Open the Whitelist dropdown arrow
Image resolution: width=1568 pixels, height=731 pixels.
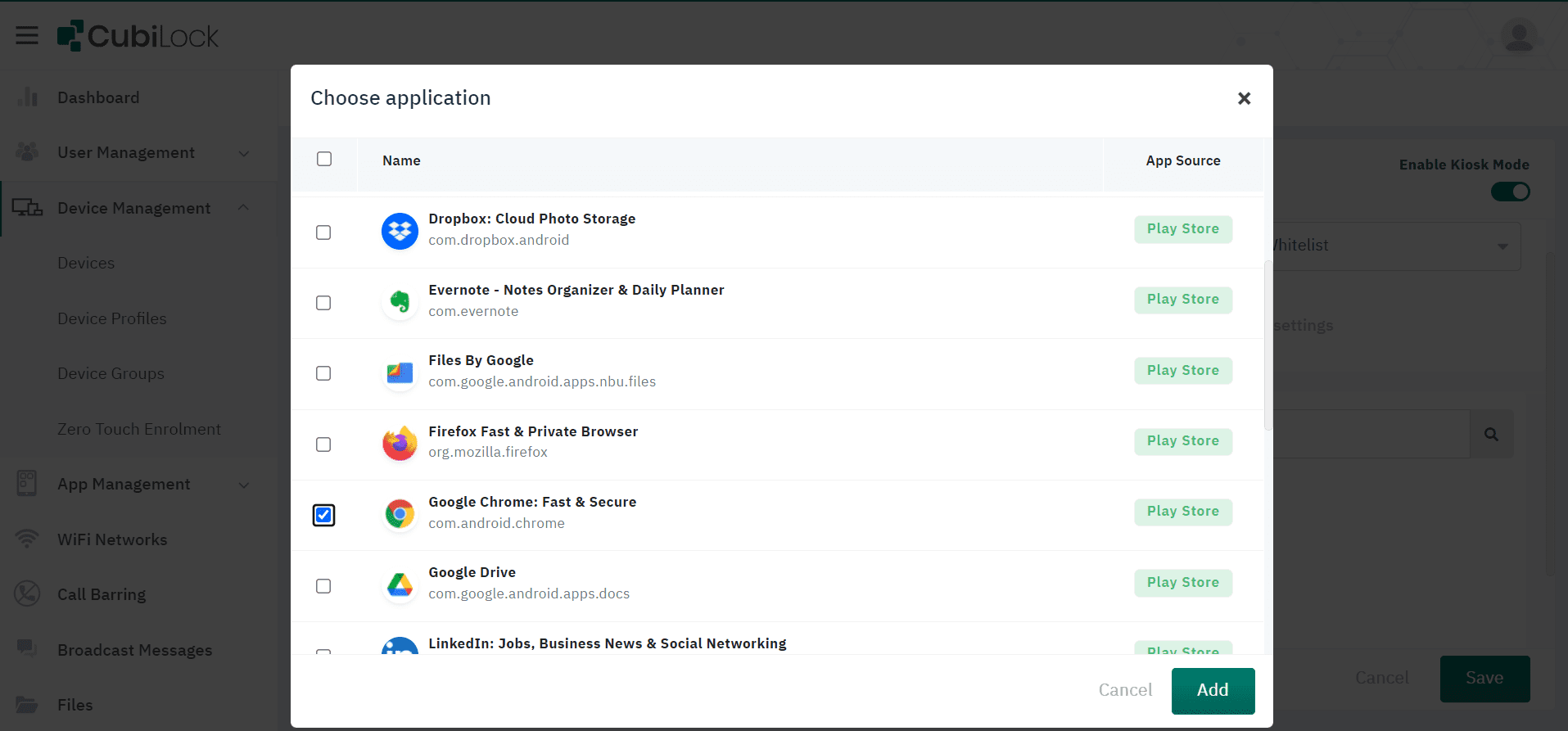(x=1502, y=246)
